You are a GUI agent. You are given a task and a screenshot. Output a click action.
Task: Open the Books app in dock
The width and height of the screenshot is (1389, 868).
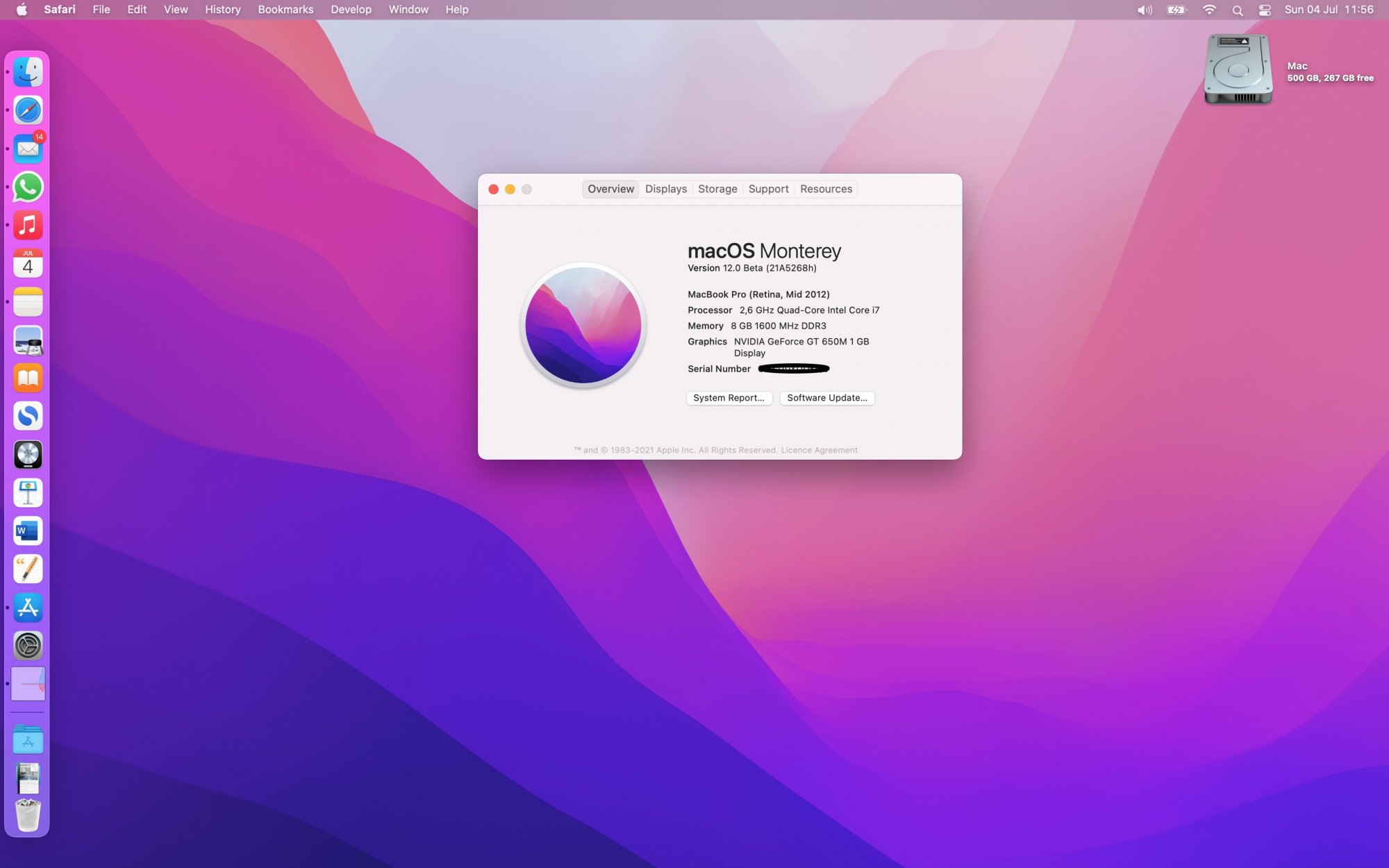[28, 378]
